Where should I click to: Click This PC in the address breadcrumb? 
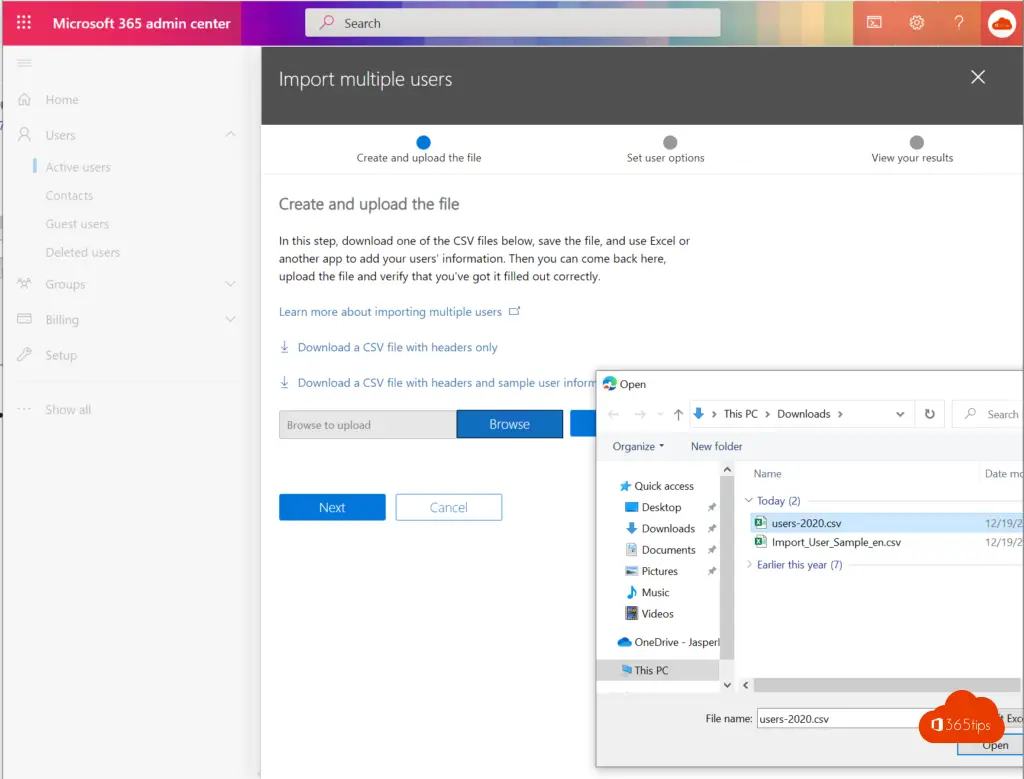coord(741,414)
